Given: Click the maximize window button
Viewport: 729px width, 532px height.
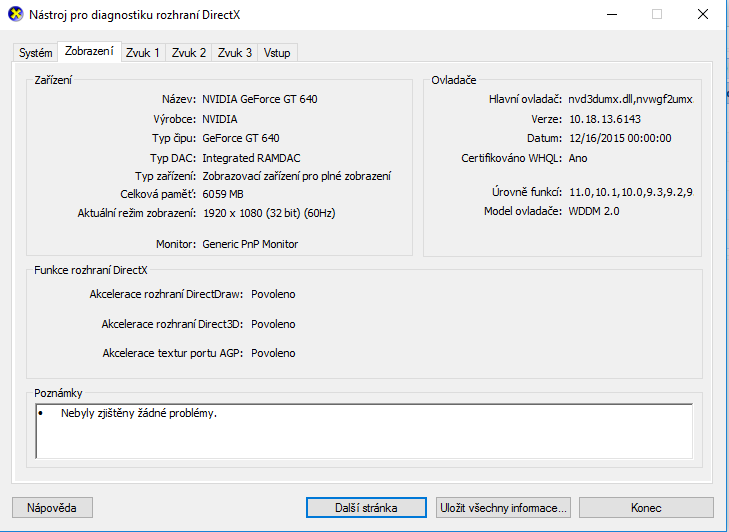Looking at the screenshot, I should coord(657,14).
